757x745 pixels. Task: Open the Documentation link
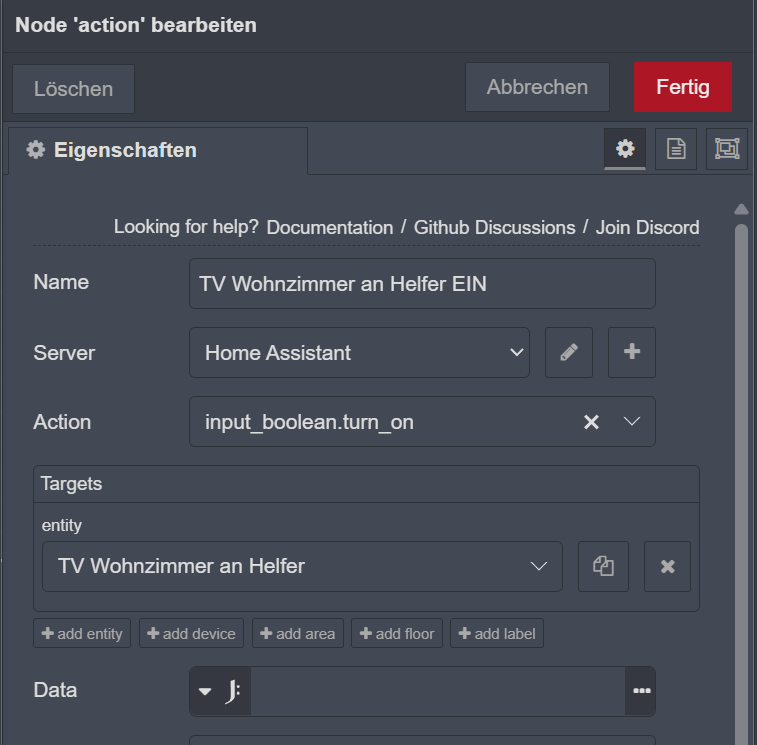point(329,228)
